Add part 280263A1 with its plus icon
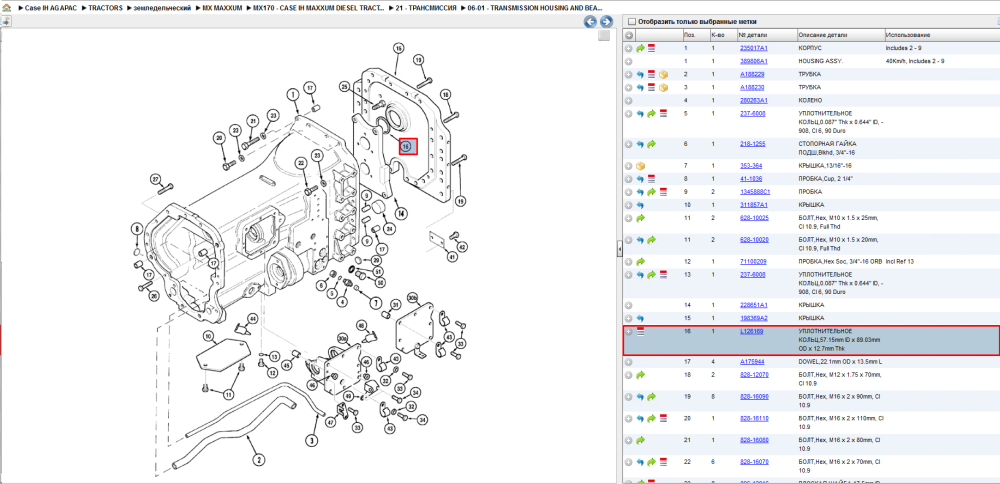This screenshot has height=484, width=1000. click(629, 100)
